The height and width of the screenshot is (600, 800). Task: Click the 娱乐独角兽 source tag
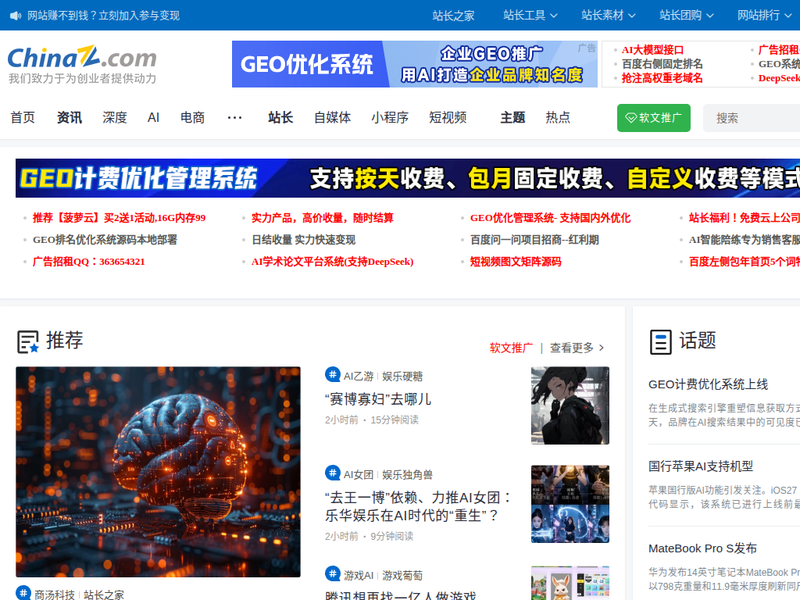point(407,475)
